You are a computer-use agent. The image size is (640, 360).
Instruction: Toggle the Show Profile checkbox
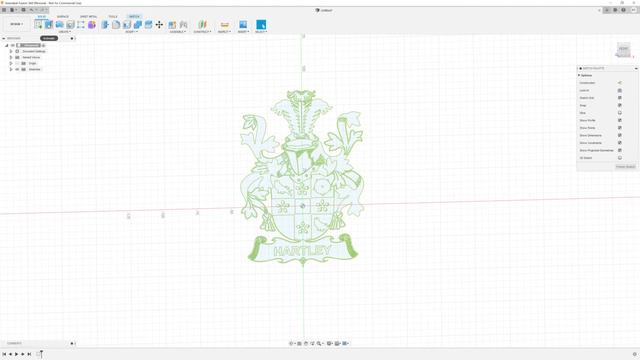coord(620,120)
